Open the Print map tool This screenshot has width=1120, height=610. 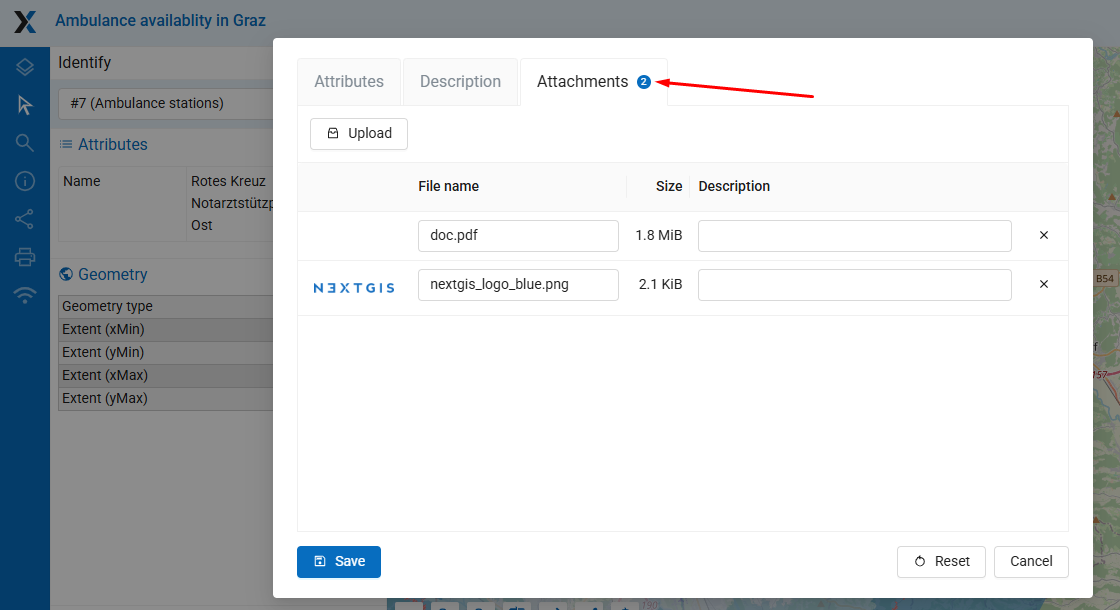pos(25,257)
